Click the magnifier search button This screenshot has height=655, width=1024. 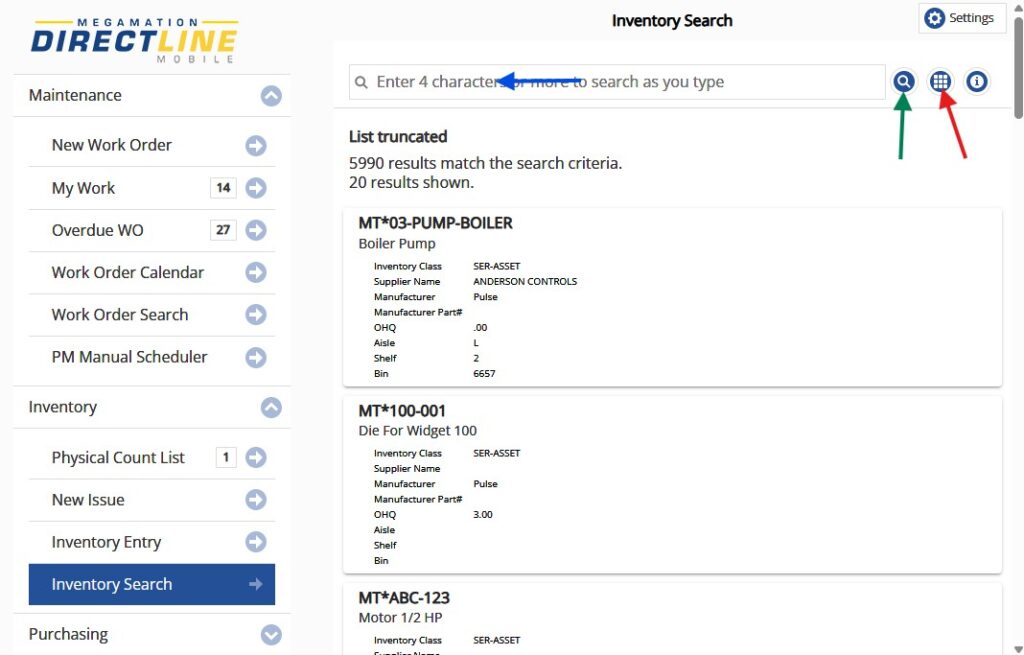click(x=904, y=82)
